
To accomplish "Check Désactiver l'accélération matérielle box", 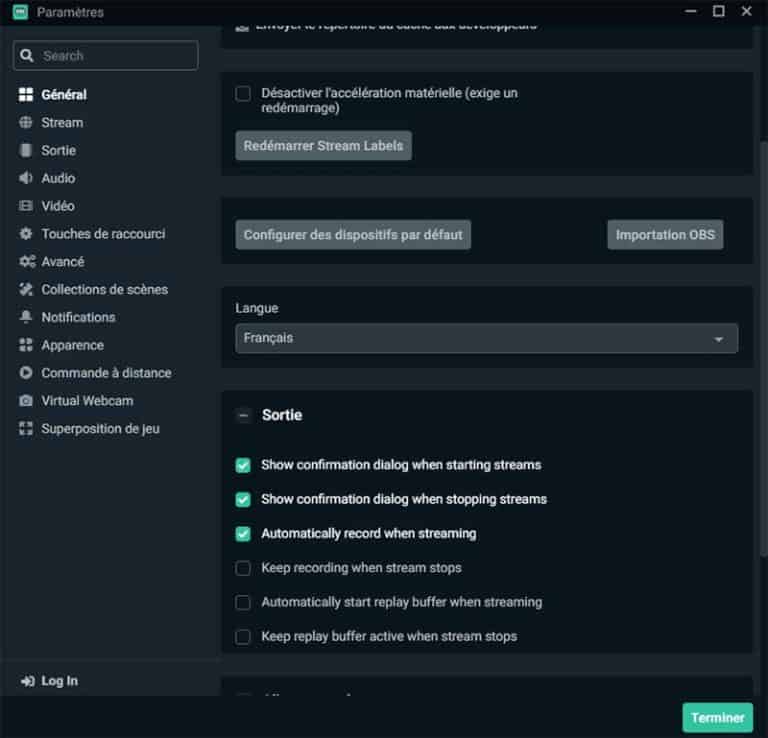I will click(x=243, y=94).
